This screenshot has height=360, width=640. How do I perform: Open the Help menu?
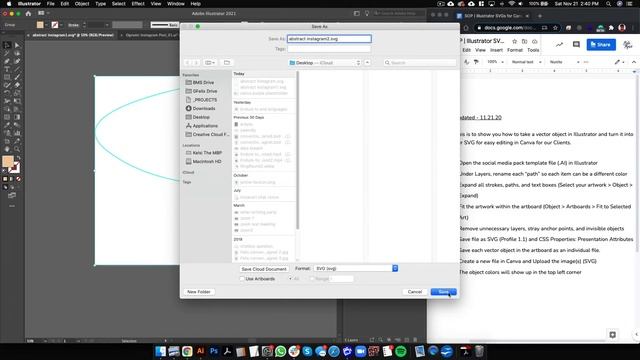196,4
